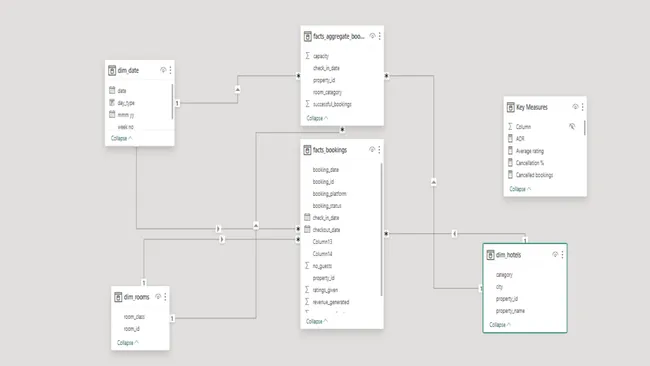The height and width of the screenshot is (366, 650).
Task: Select dim_date to facts_bookings relationship arrow
Action: tap(218, 229)
